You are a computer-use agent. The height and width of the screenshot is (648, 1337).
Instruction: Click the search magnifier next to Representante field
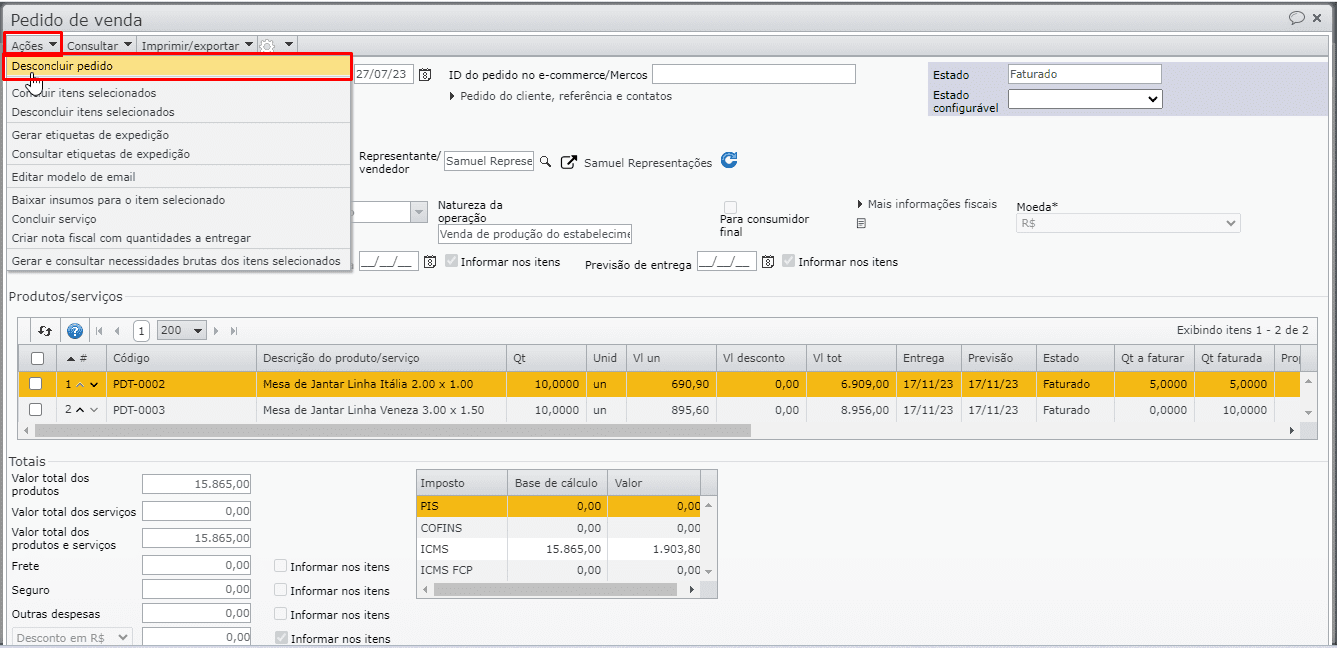click(x=545, y=162)
